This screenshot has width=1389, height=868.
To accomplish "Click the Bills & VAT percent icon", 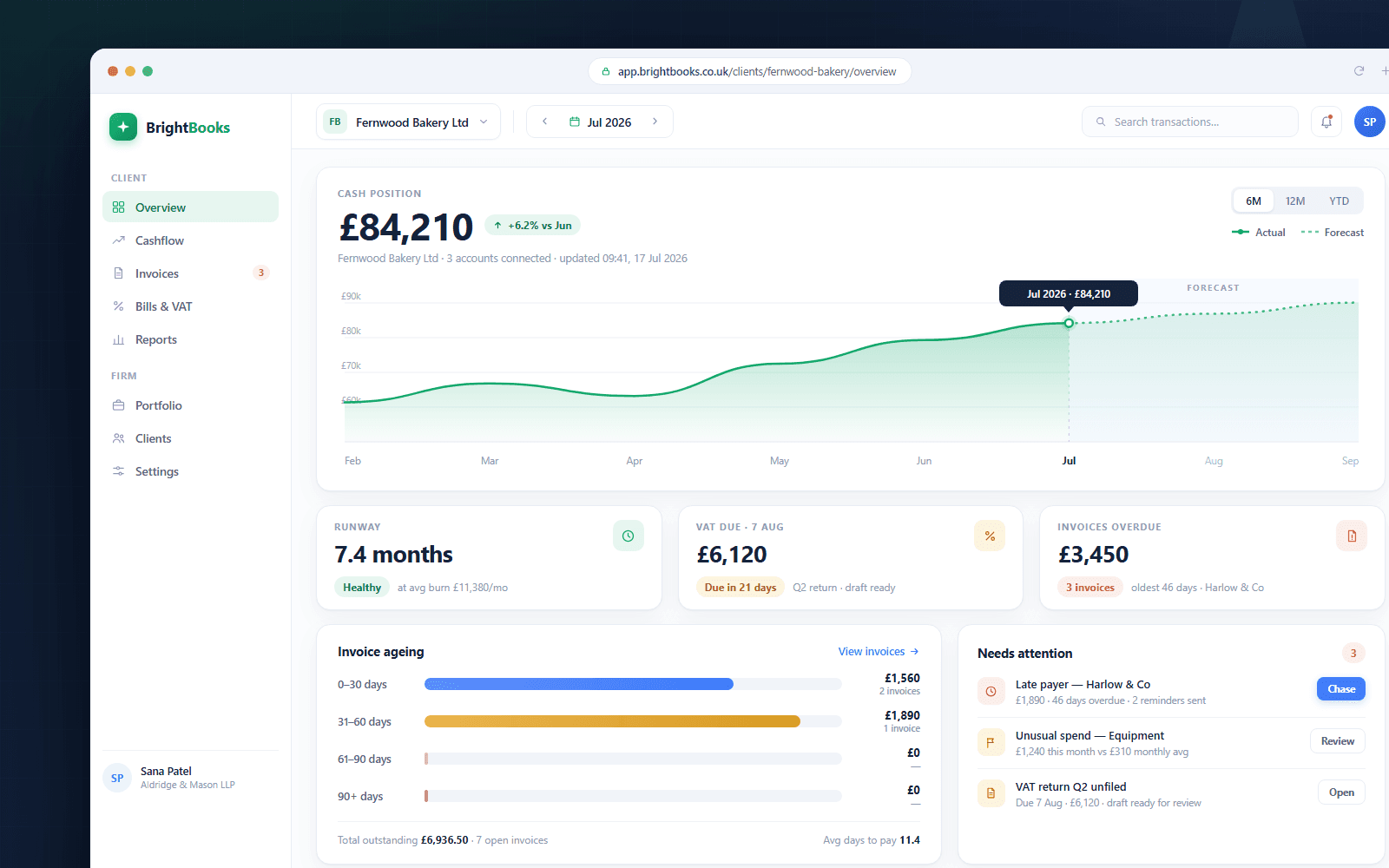I will tap(119, 306).
